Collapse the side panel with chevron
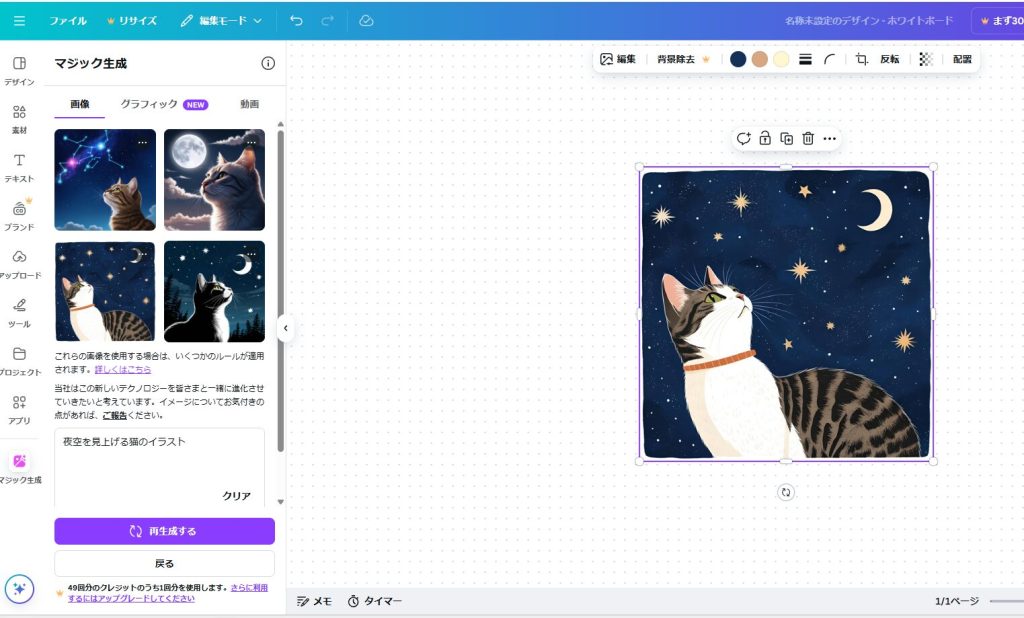Image resolution: width=1024 pixels, height=618 pixels. 285,328
